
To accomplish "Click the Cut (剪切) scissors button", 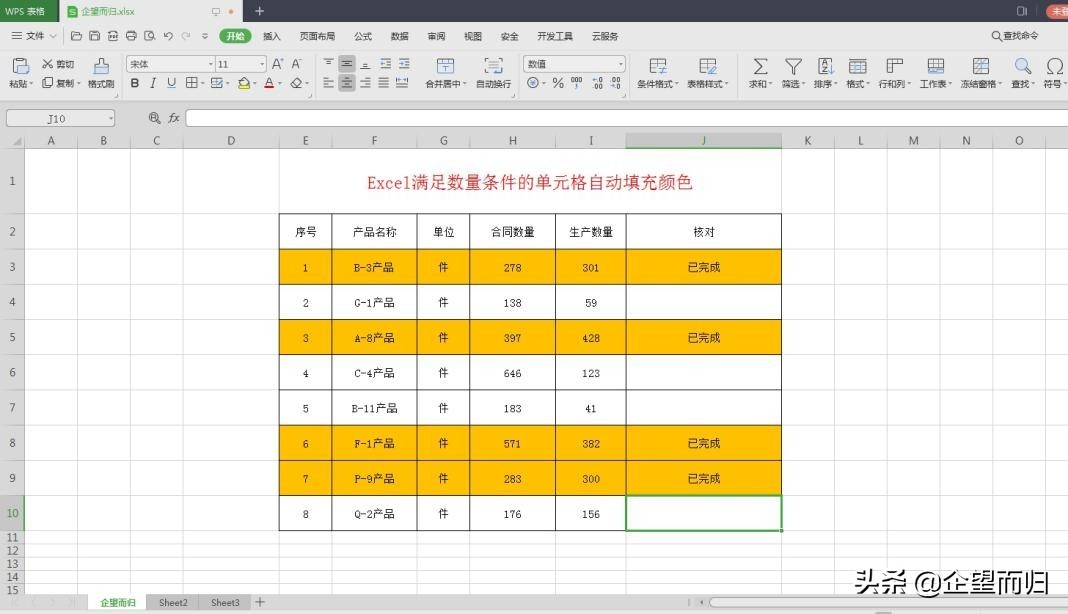I will [58, 64].
